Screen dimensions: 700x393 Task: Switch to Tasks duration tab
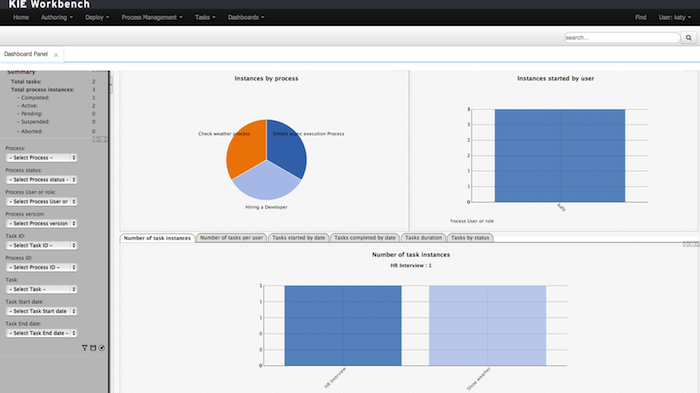(423, 238)
